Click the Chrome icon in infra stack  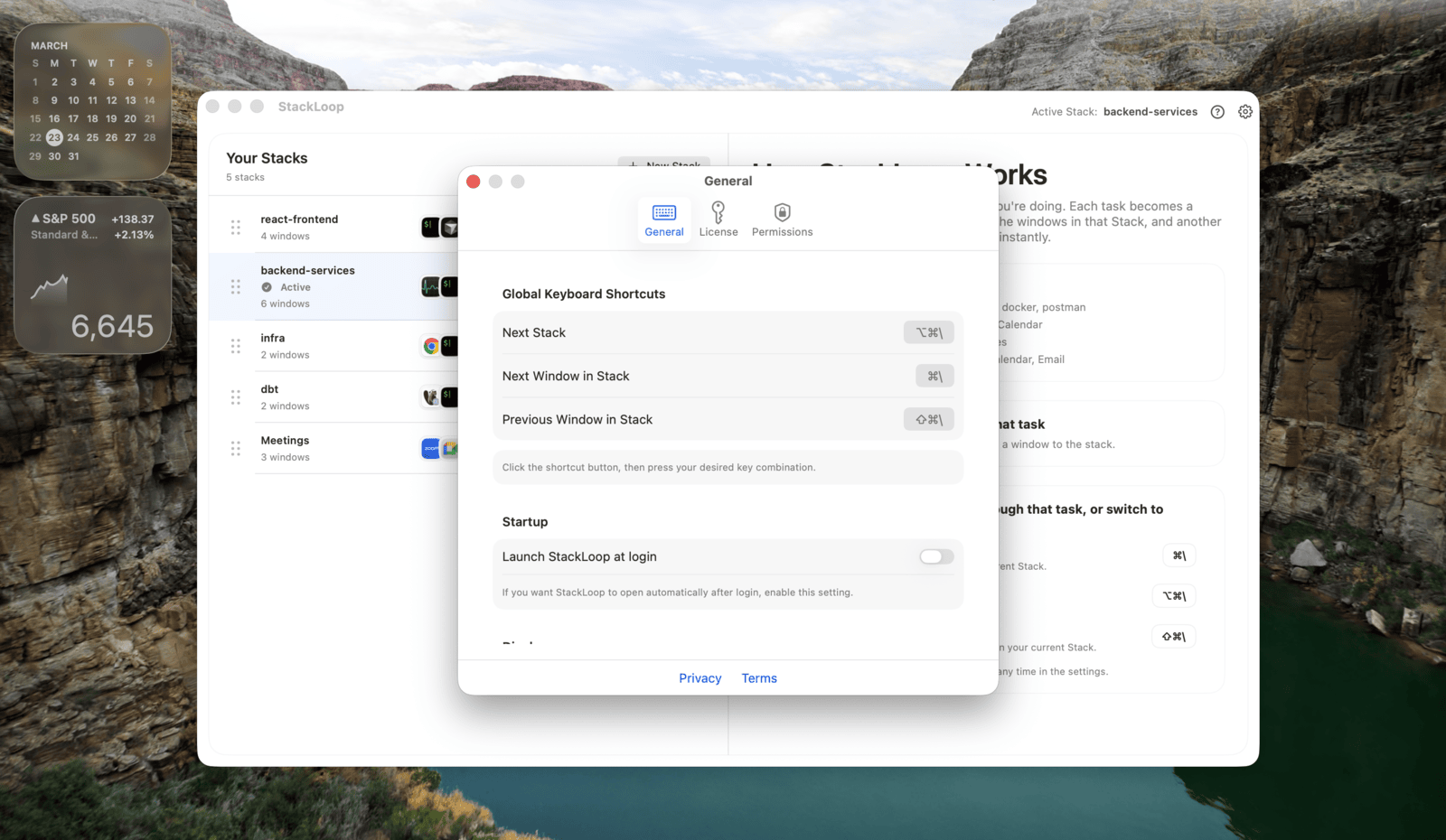430,346
